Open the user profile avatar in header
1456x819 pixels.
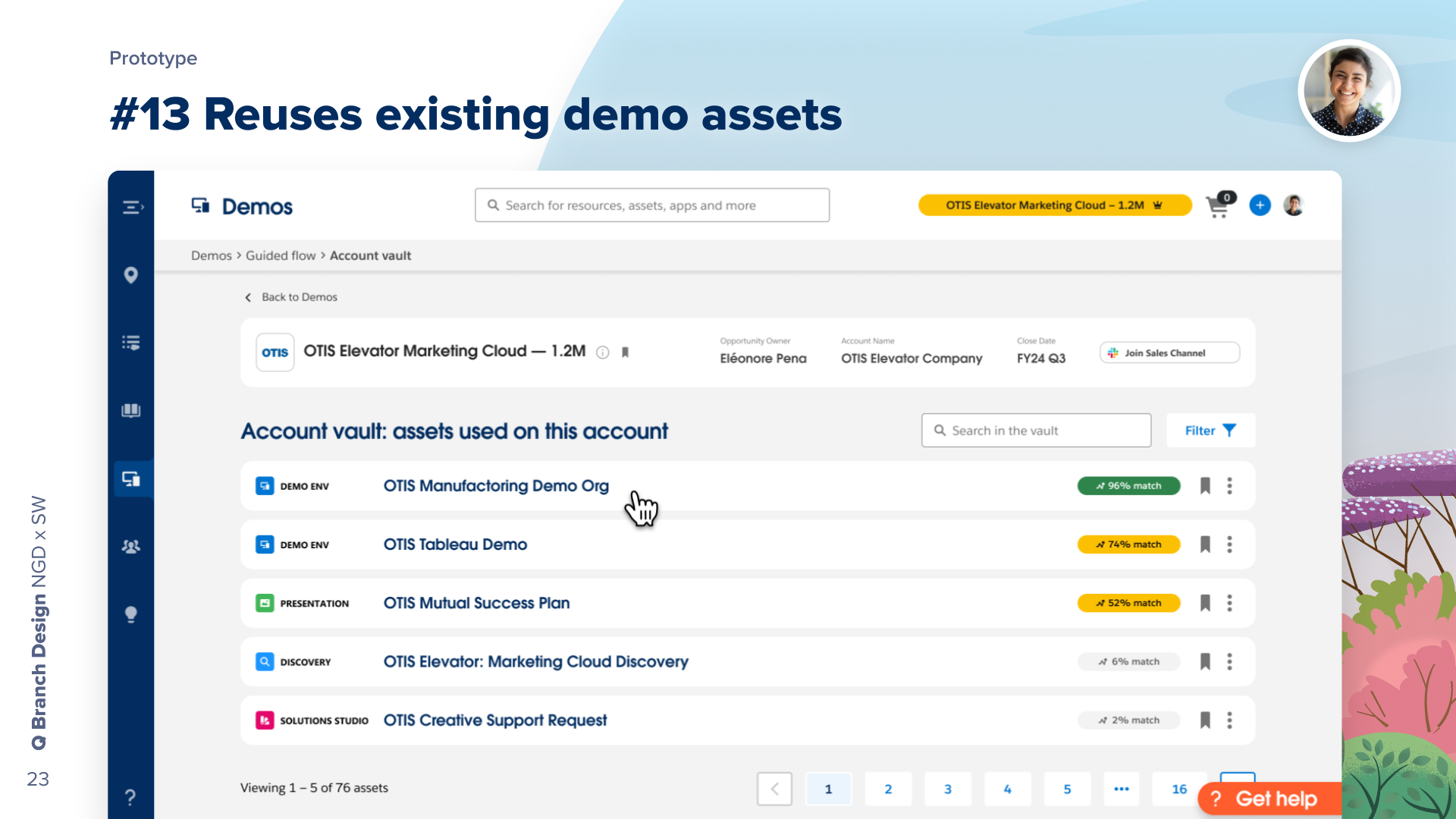pos(1294,205)
